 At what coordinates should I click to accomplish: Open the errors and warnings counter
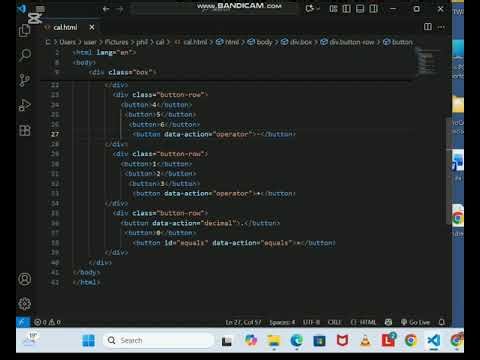point(47,322)
